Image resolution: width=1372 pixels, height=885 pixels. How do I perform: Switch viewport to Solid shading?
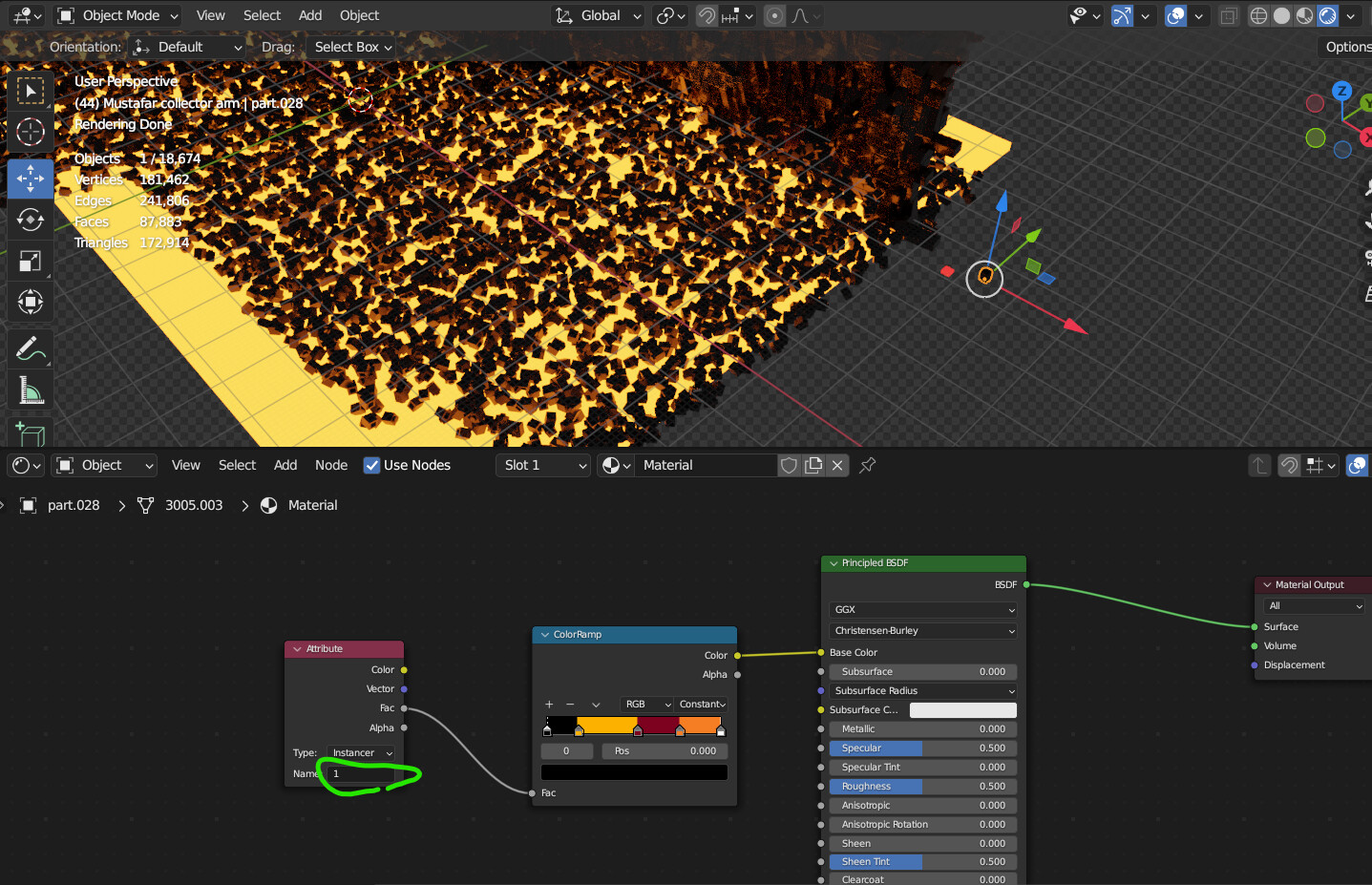(1281, 15)
